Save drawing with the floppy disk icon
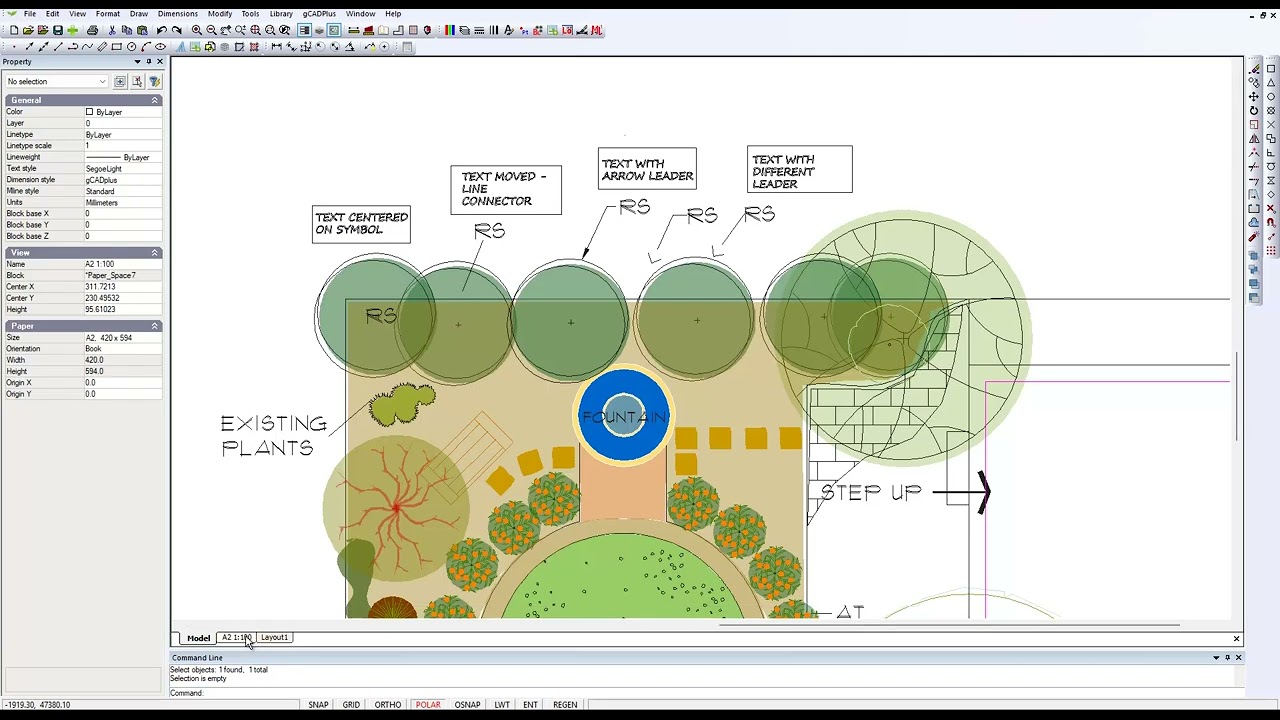Viewport: 1280px width, 720px height. click(x=58, y=30)
